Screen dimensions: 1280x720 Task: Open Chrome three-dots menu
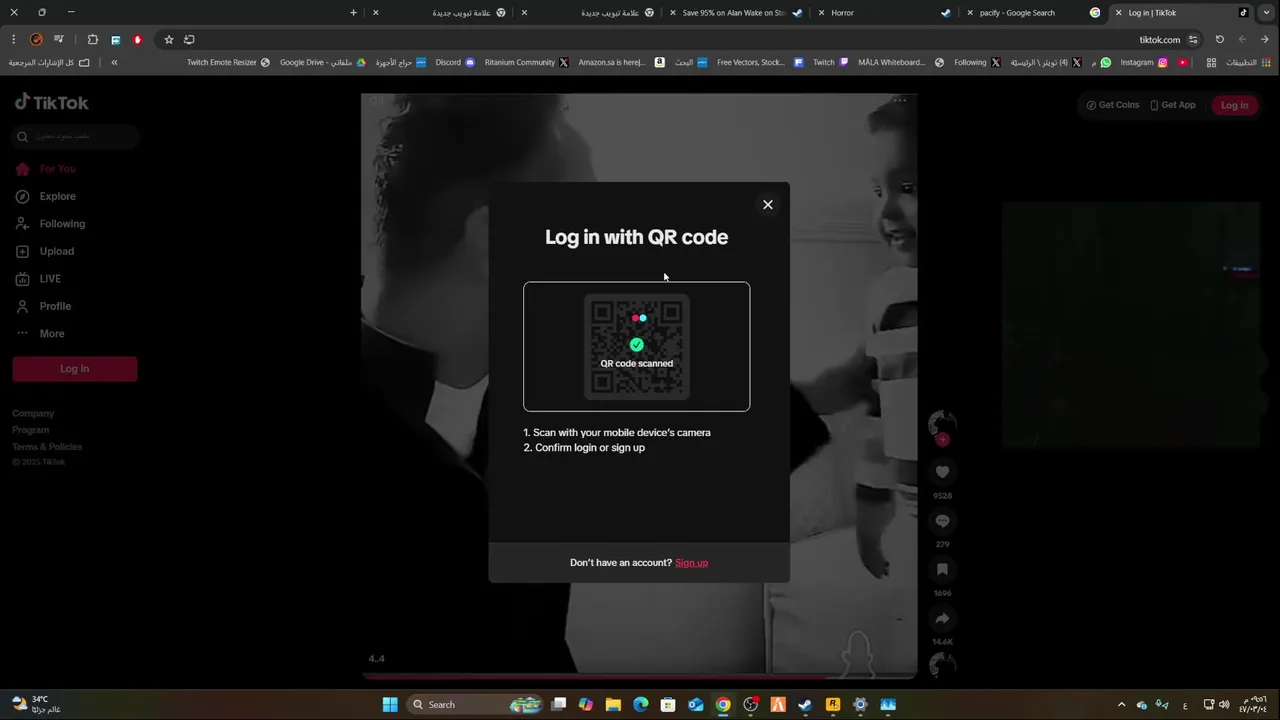pos(13,40)
